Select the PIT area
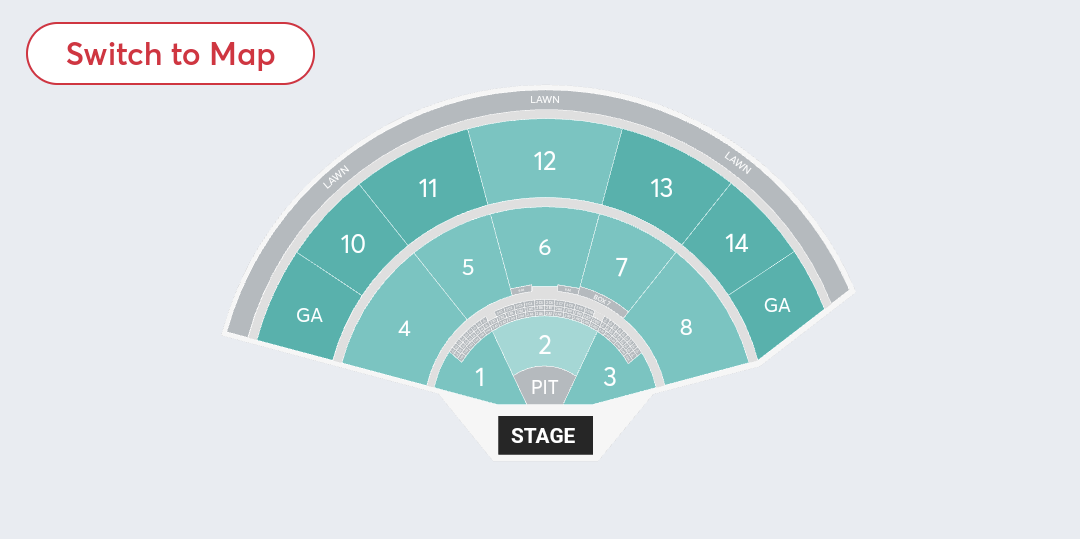 [545, 386]
